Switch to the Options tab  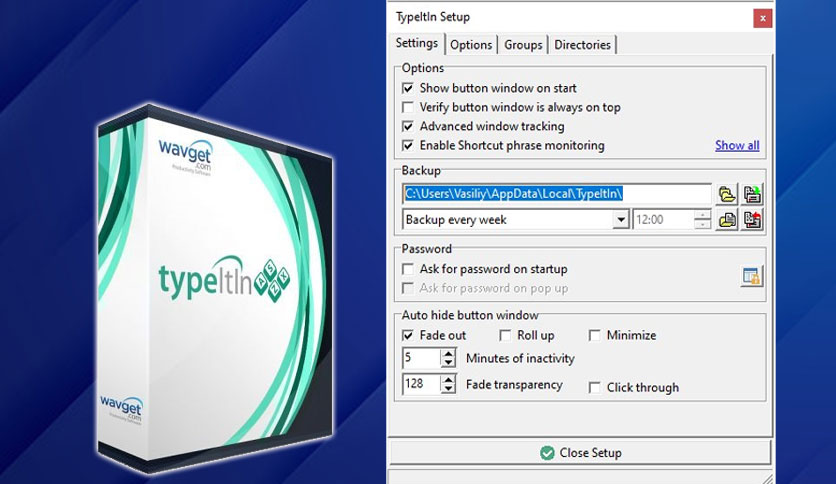(x=471, y=45)
